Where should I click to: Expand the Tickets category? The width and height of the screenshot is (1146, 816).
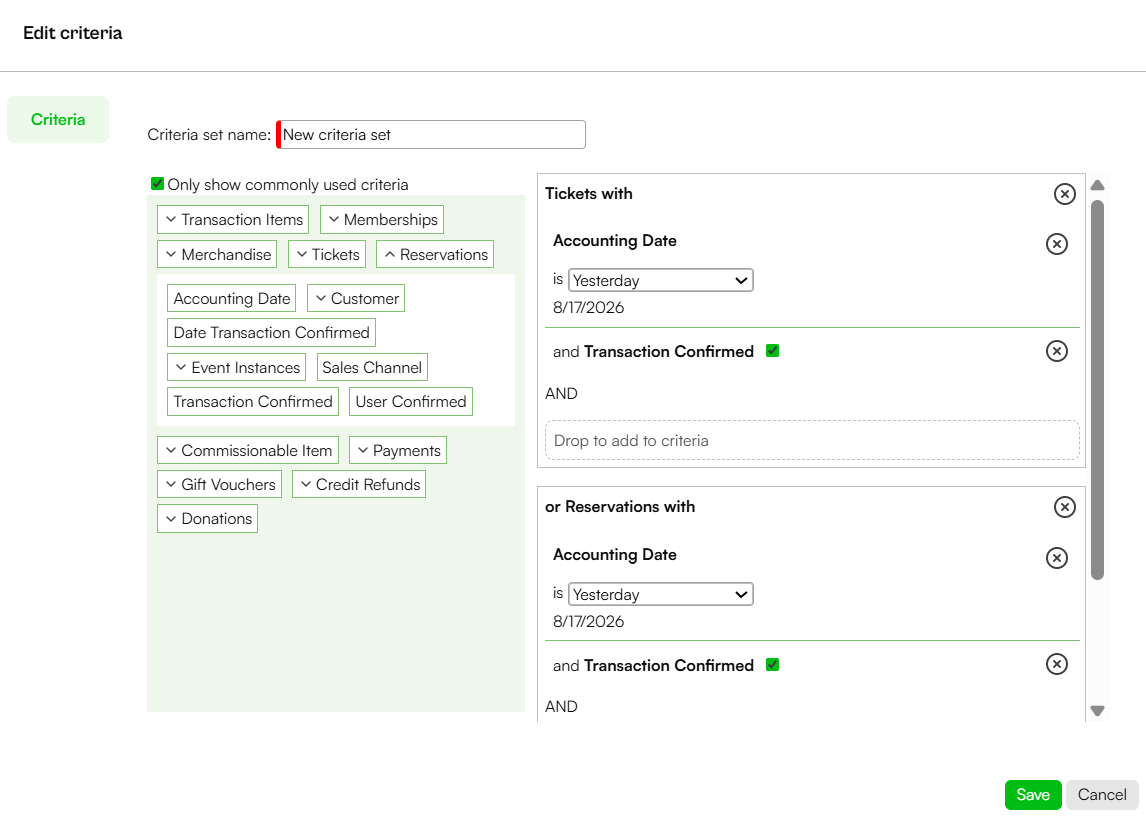327,254
